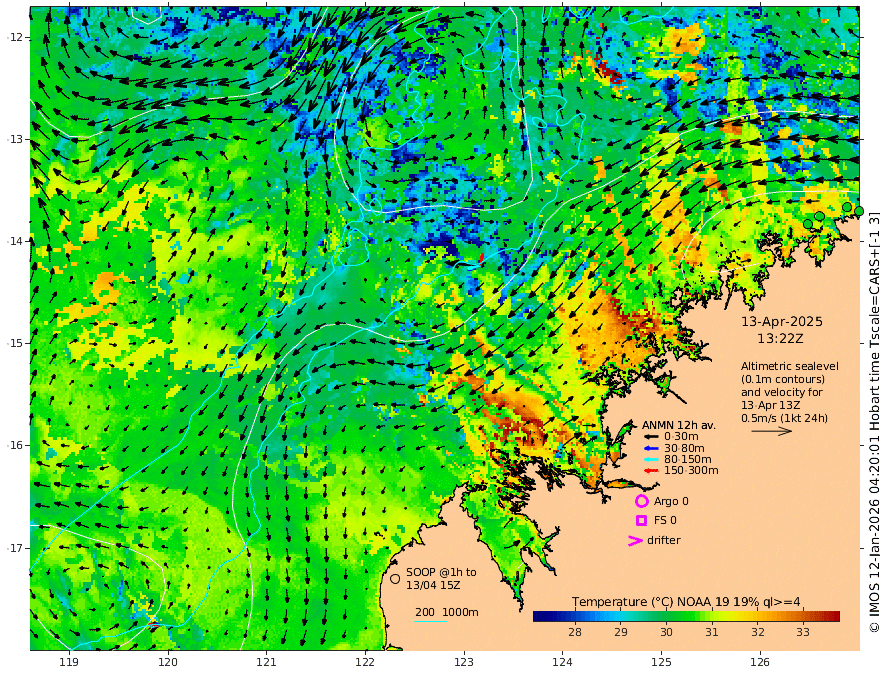Click the '13/04 15Z' text under SOOP
Viewport: 880px width, 680px height.
click(434, 585)
